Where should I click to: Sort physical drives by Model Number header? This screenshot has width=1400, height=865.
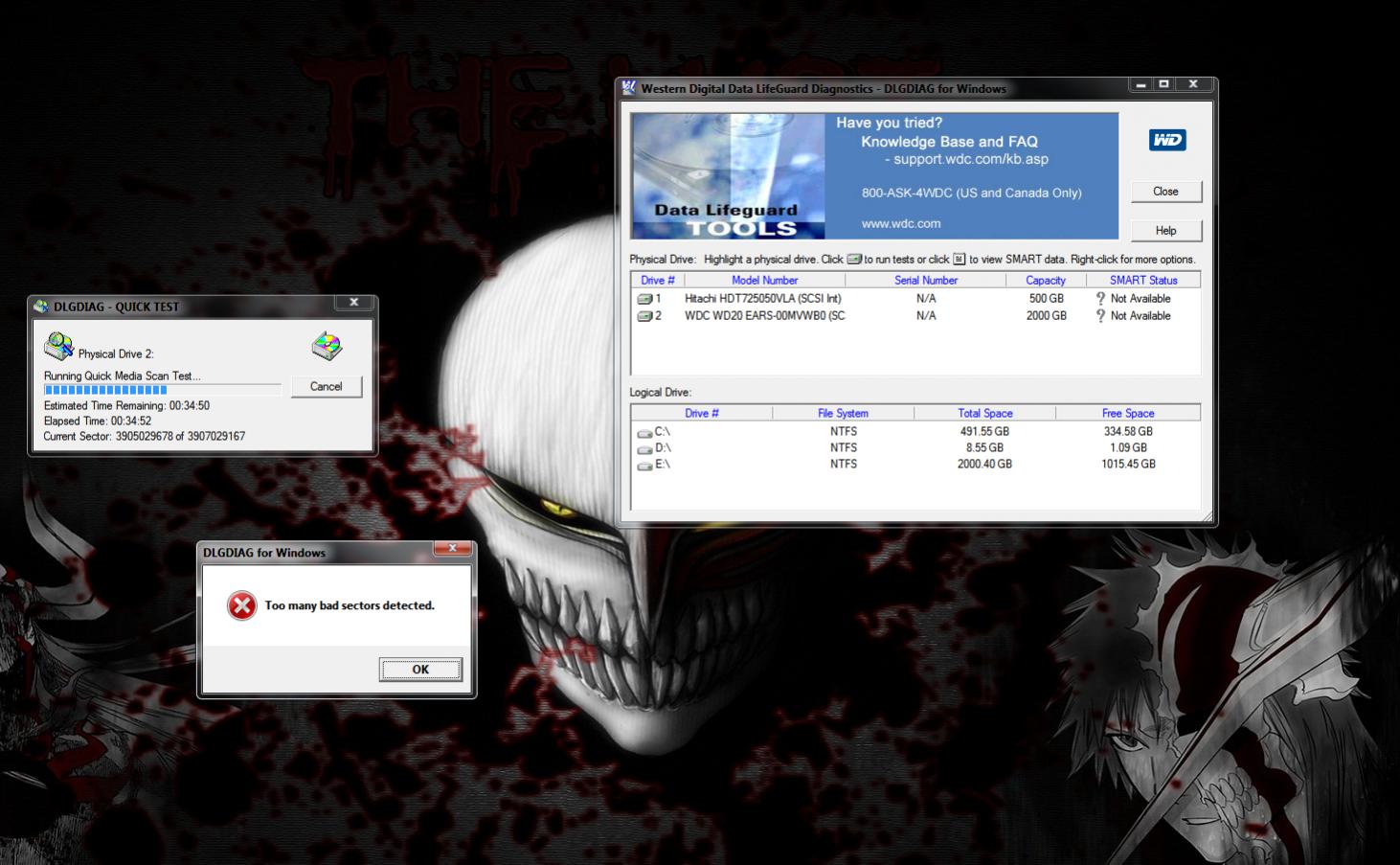pyautogui.click(x=765, y=281)
